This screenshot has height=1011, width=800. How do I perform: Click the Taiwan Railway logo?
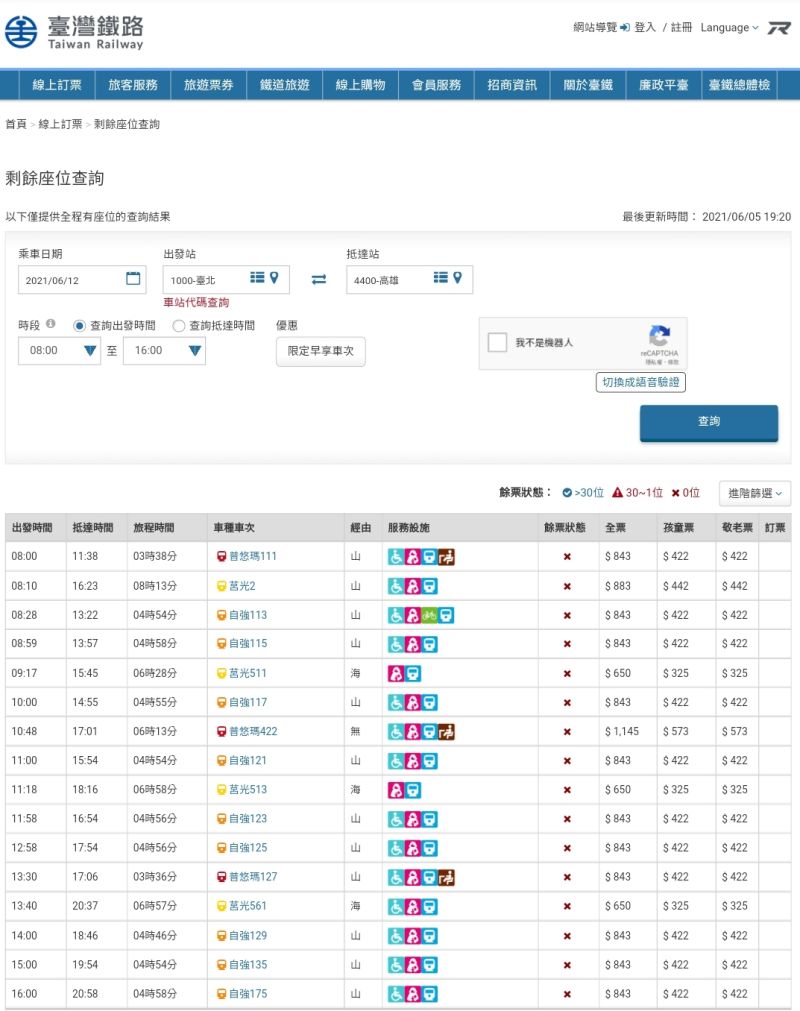tap(73, 32)
